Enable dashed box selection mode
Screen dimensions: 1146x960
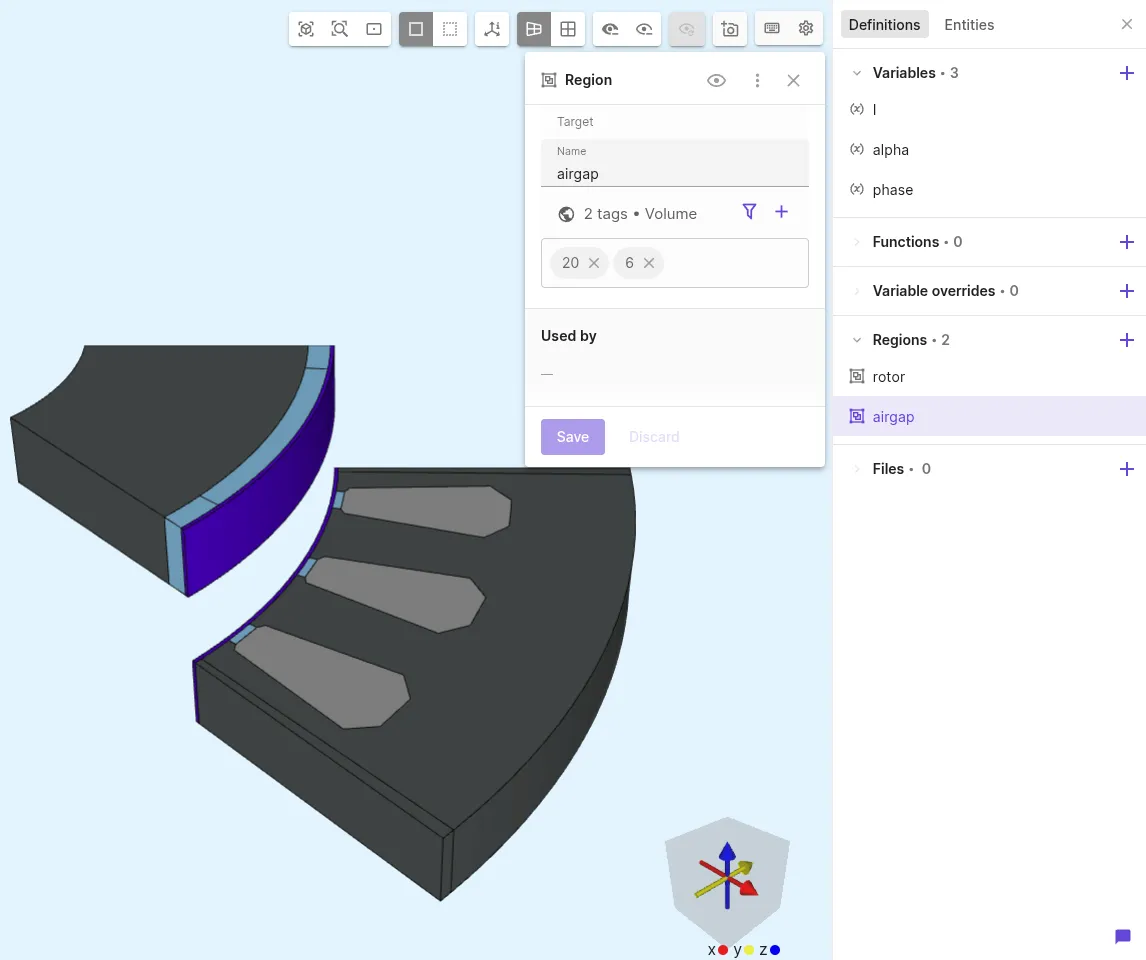point(449,29)
